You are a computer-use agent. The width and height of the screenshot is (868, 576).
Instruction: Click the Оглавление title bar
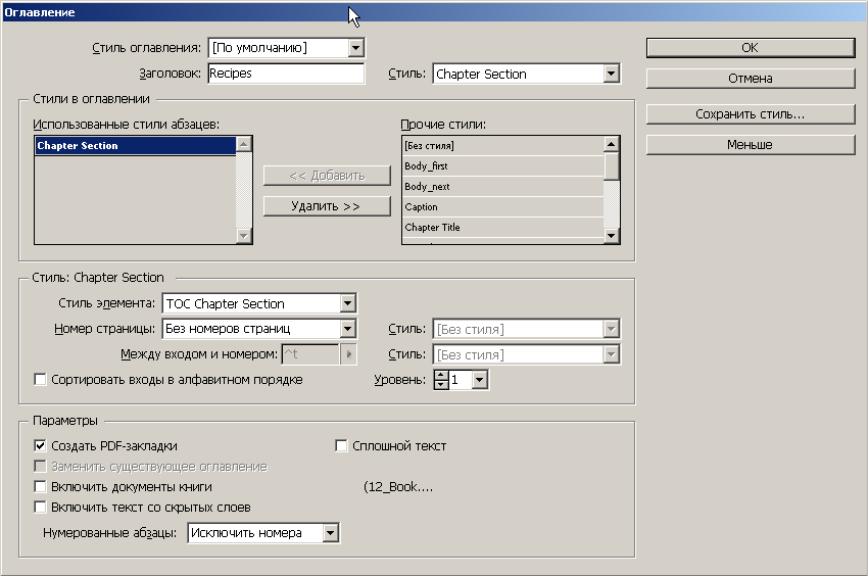coord(434,12)
